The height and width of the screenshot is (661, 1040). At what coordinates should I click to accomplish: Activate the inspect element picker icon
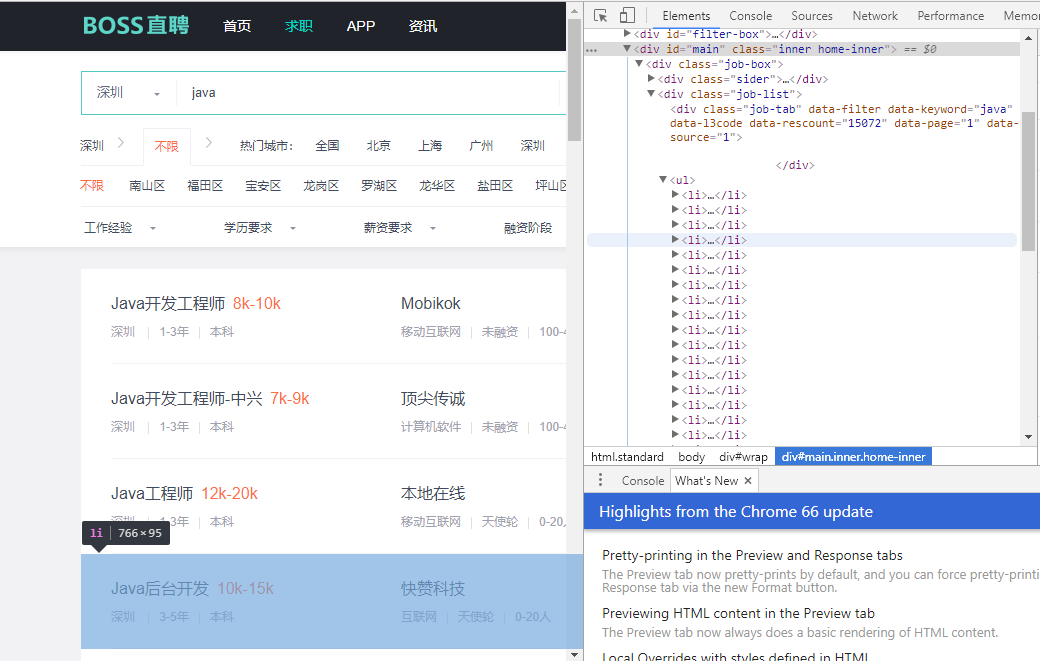[x=600, y=15]
